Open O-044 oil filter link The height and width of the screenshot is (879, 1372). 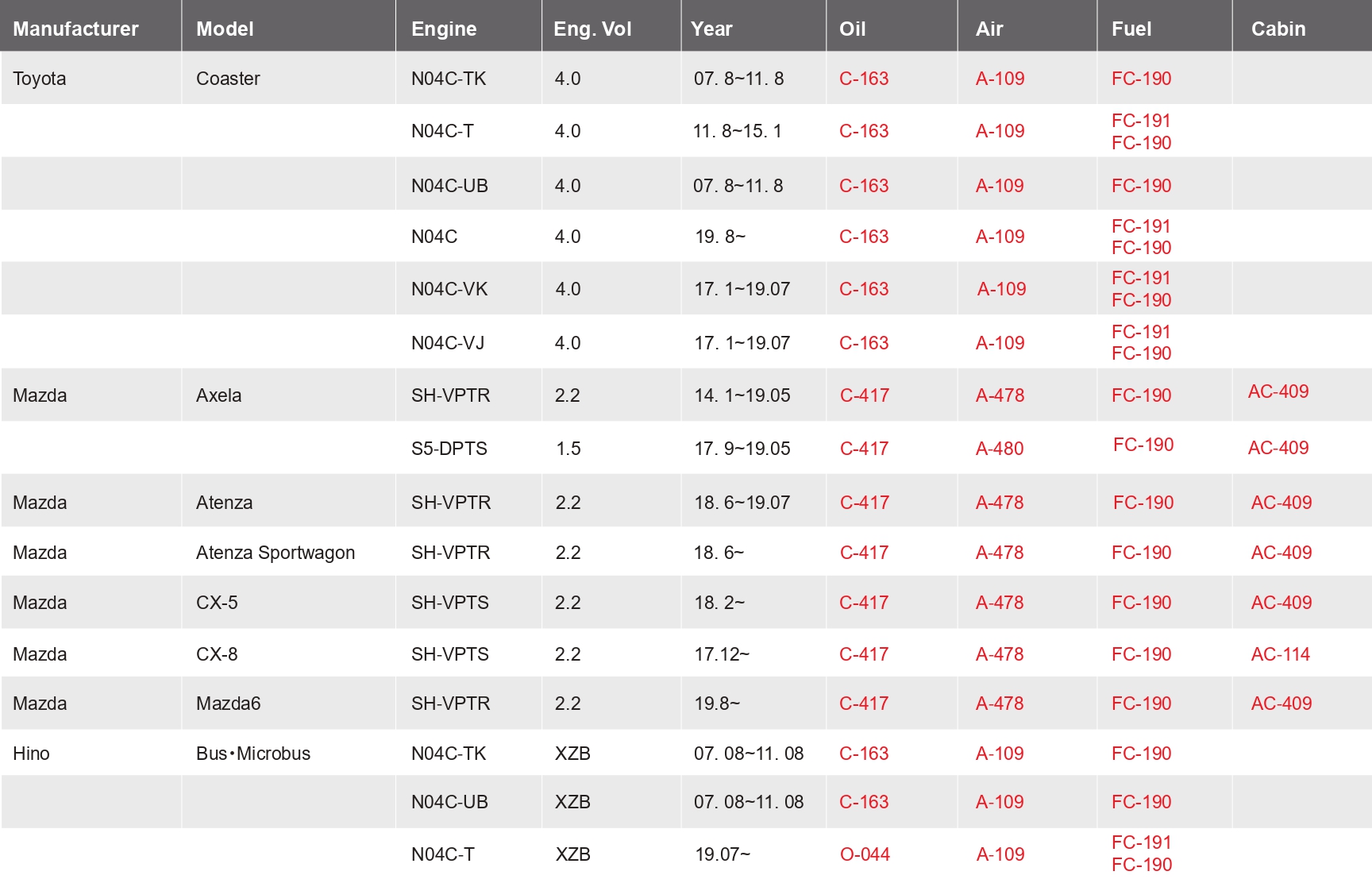pos(865,854)
